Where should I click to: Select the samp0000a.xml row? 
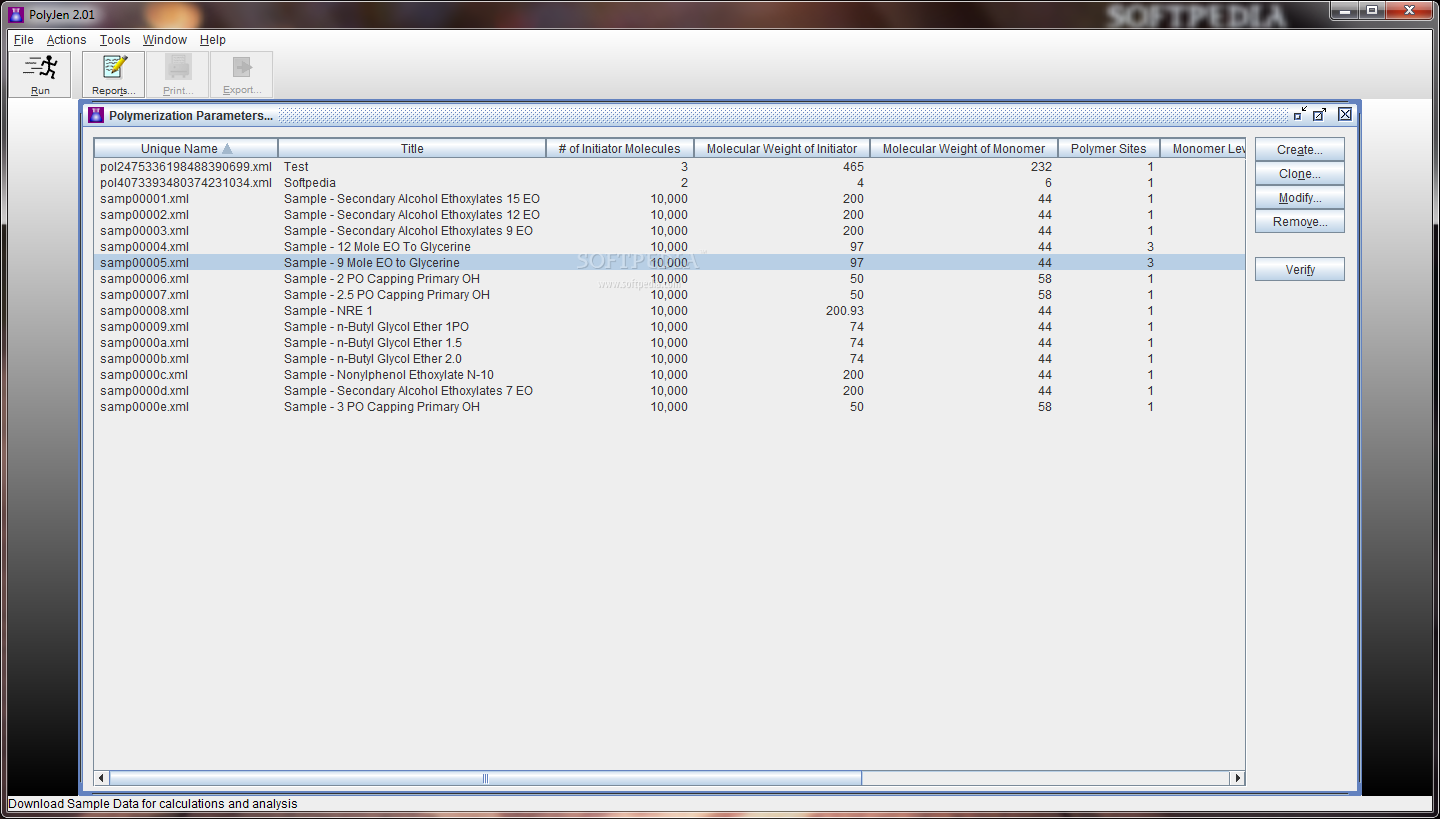point(669,343)
